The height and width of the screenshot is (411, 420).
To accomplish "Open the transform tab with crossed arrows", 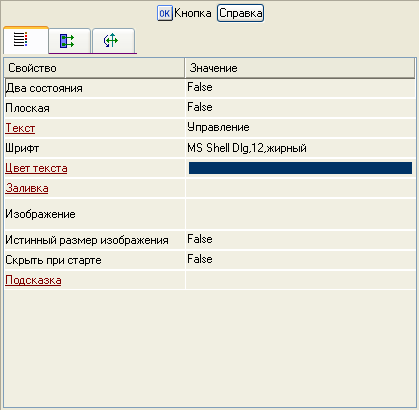I will coord(113,41).
